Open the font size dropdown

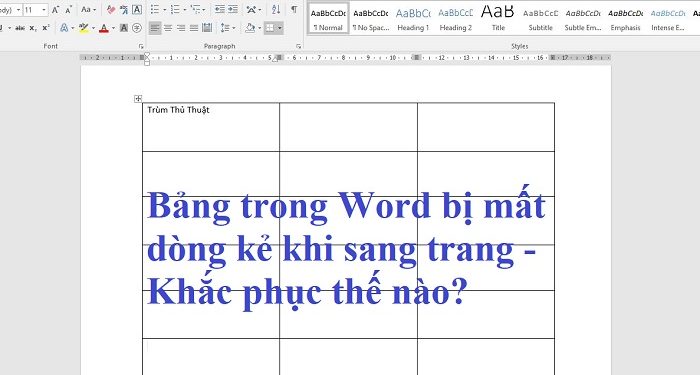(44, 9)
